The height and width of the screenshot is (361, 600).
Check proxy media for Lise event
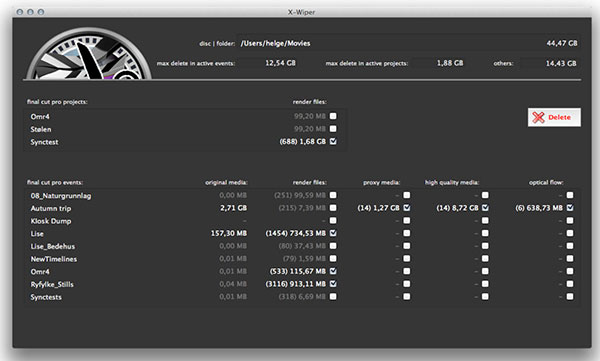[x=407, y=233]
